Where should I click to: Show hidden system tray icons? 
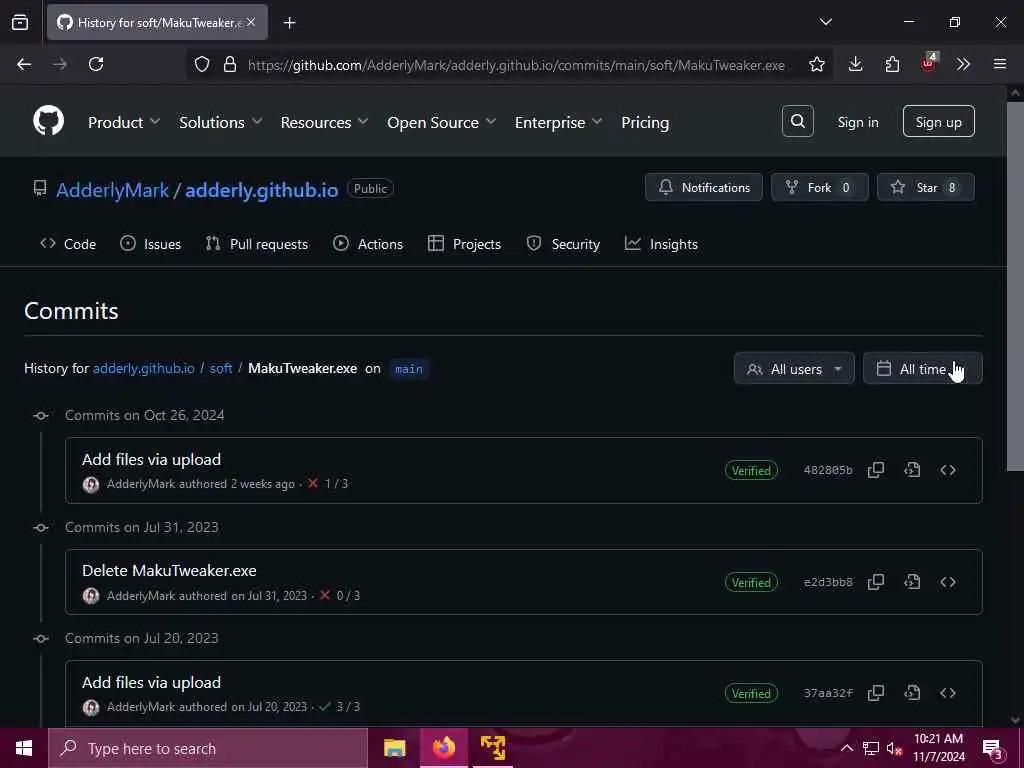click(x=846, y=748)
